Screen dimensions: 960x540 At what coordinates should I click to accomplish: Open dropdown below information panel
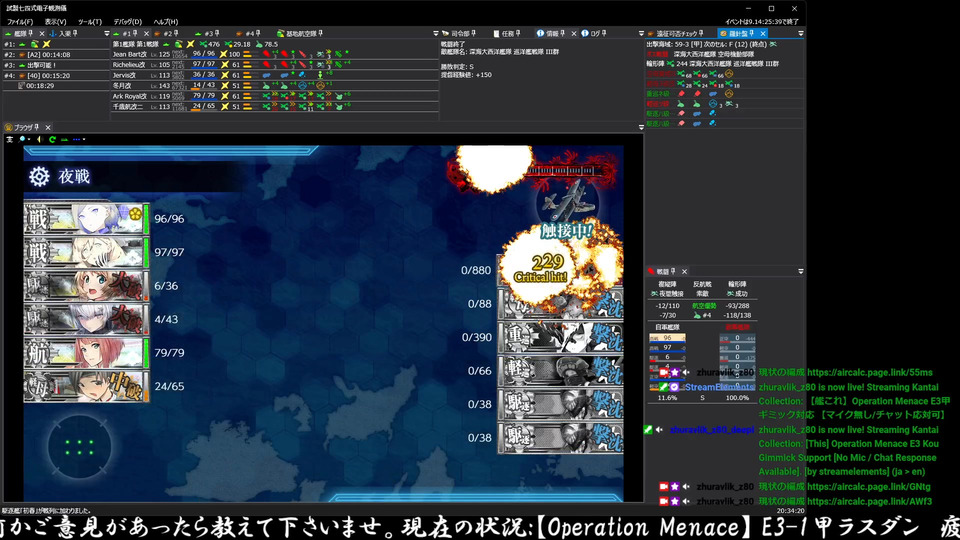pyautogui.click(x=641, y=127)
